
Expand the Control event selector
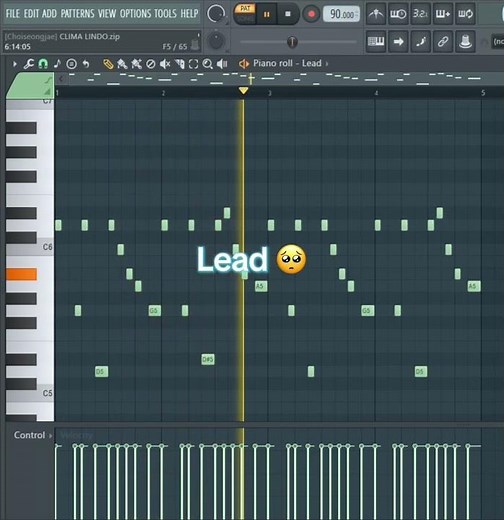tap(33, 435)
